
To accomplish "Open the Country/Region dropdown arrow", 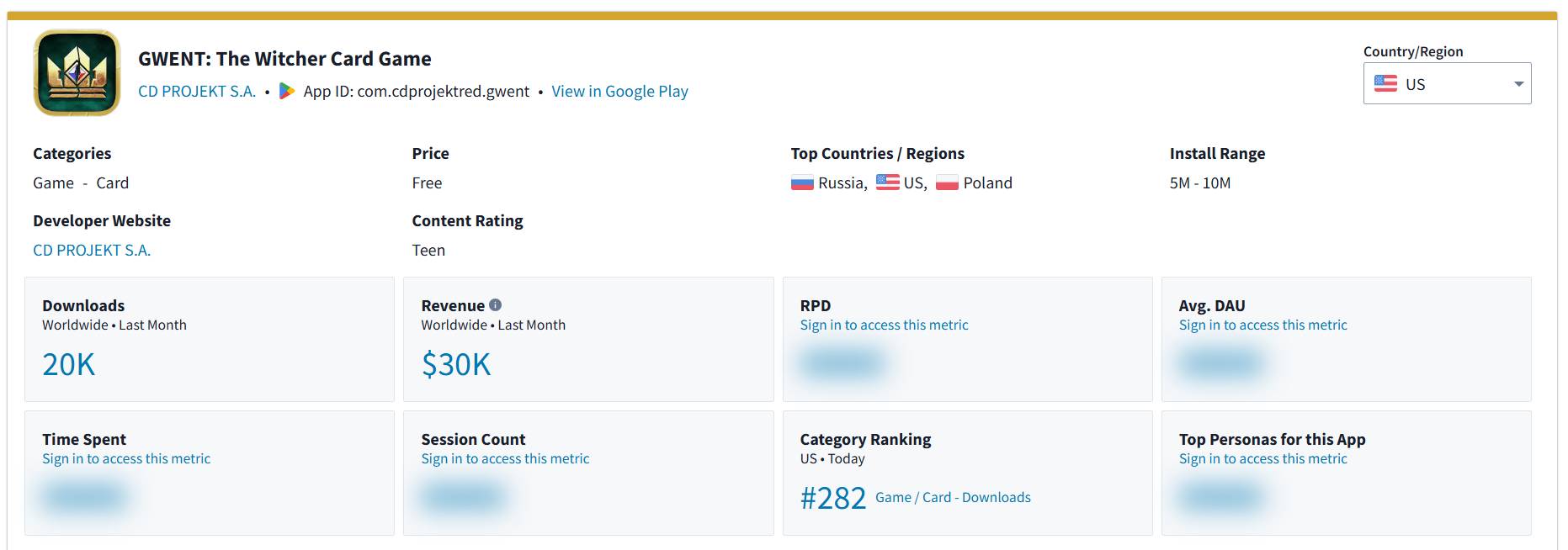I will tap(1518, 84).
